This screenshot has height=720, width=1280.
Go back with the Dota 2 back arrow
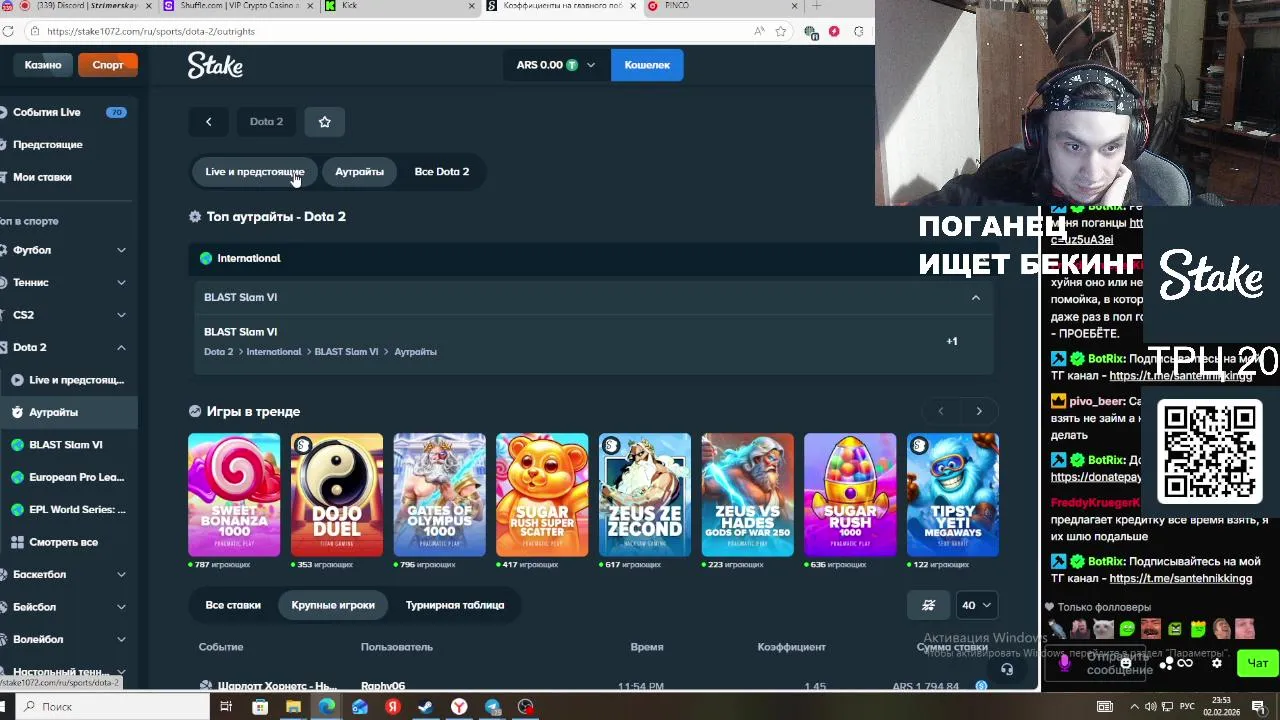coord(209,122)
